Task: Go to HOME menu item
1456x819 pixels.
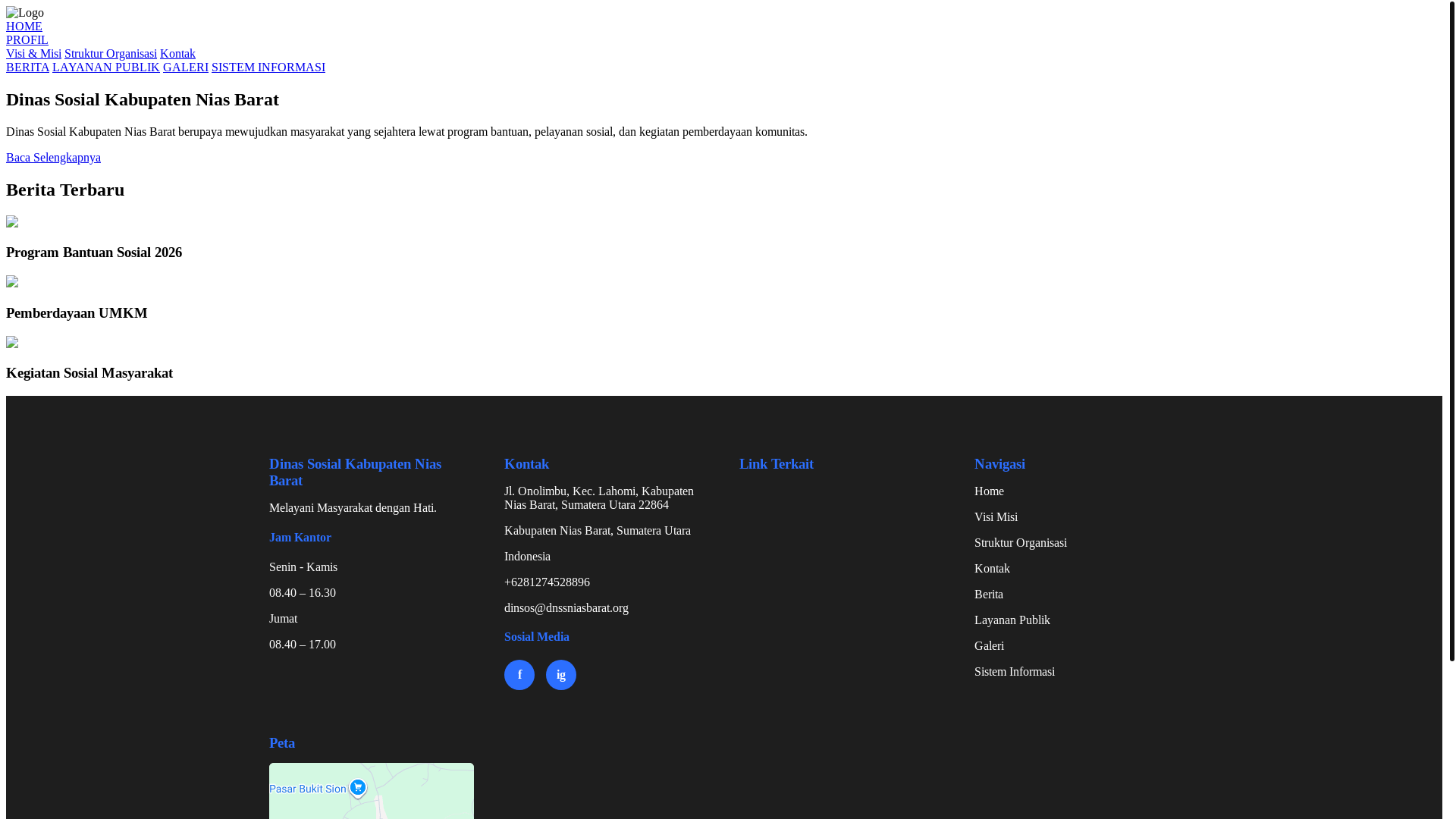Action: click(x=24, y=27)
